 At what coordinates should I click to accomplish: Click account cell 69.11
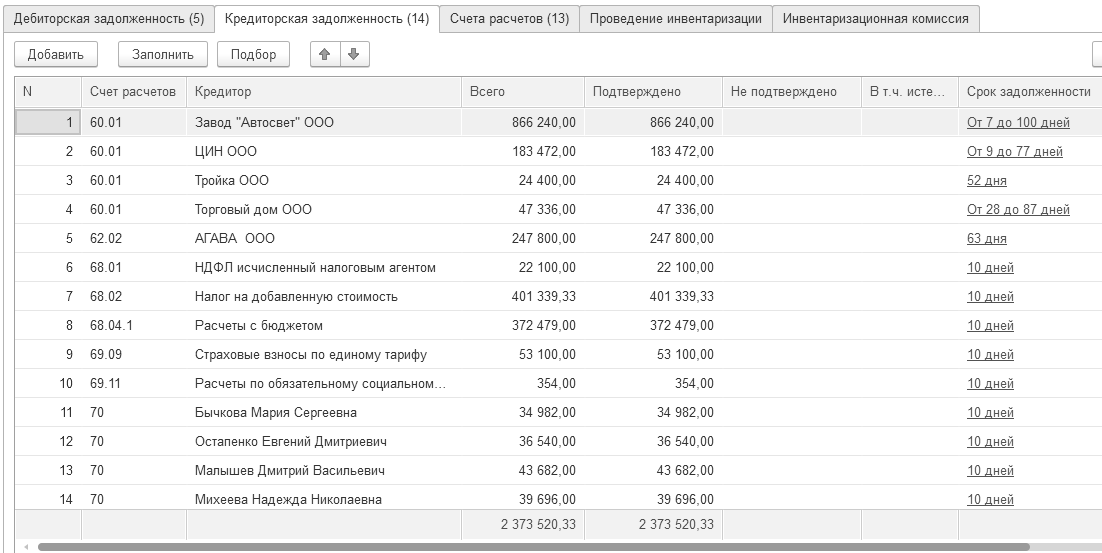134,384
